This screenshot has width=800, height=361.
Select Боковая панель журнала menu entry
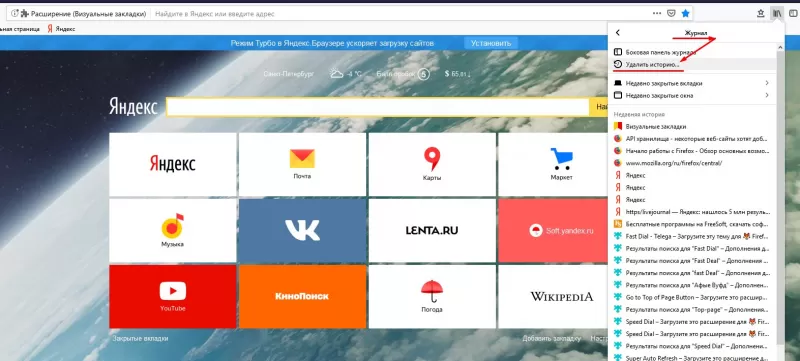click(x=692, y=52)
